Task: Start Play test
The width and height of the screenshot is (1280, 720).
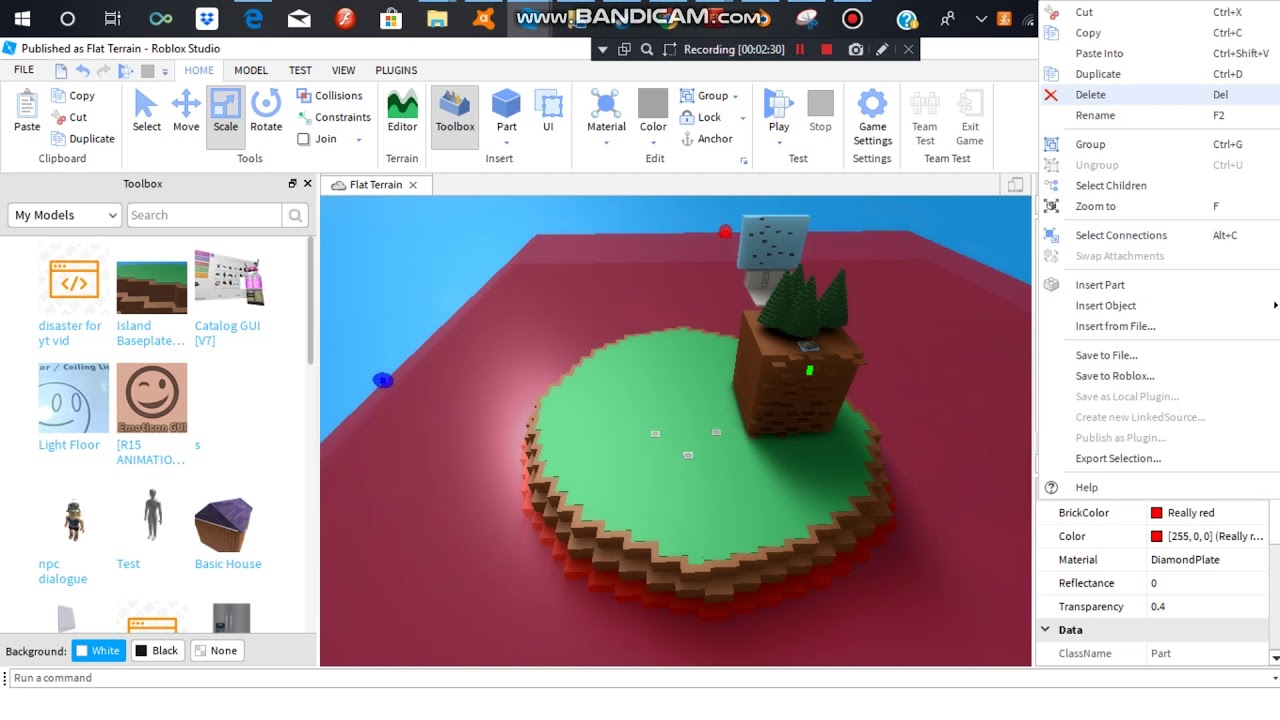Action: coord(779,112)
